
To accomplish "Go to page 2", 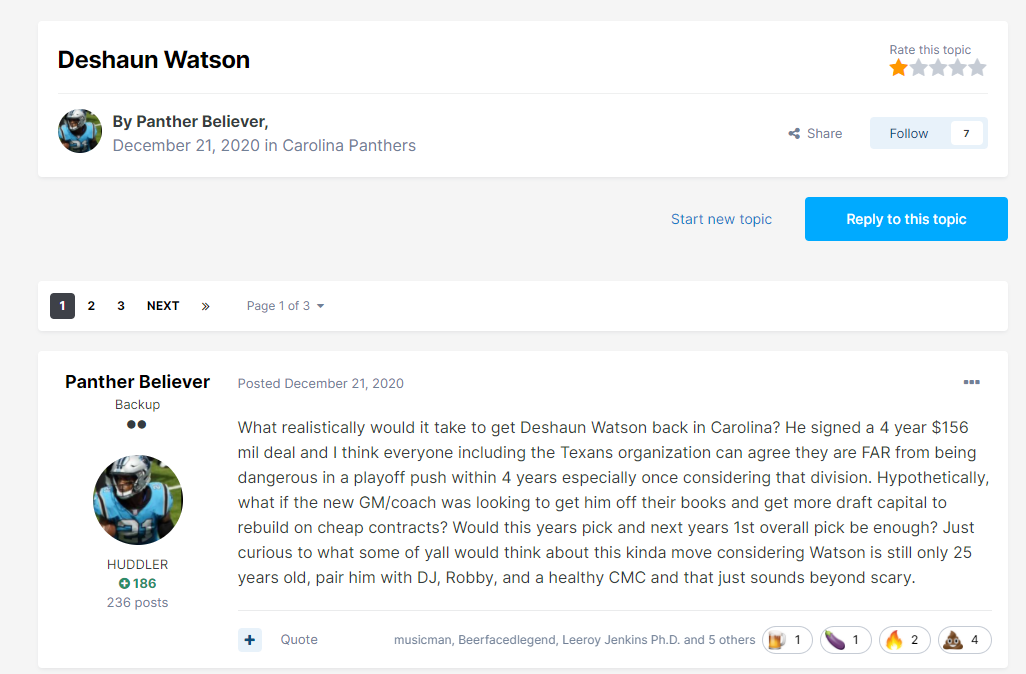I will (91, 306).
